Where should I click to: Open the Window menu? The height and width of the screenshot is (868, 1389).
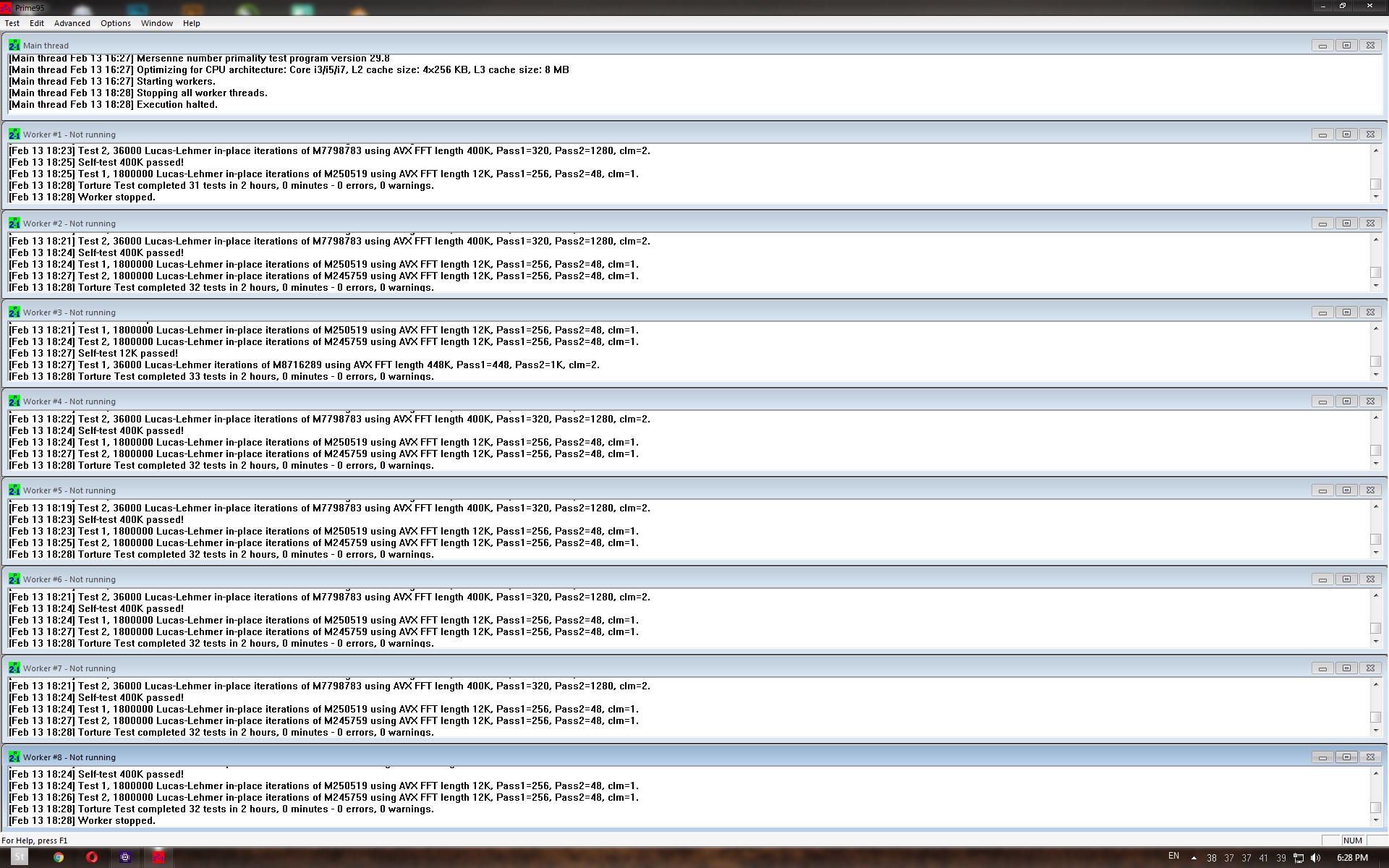point(157,23)
